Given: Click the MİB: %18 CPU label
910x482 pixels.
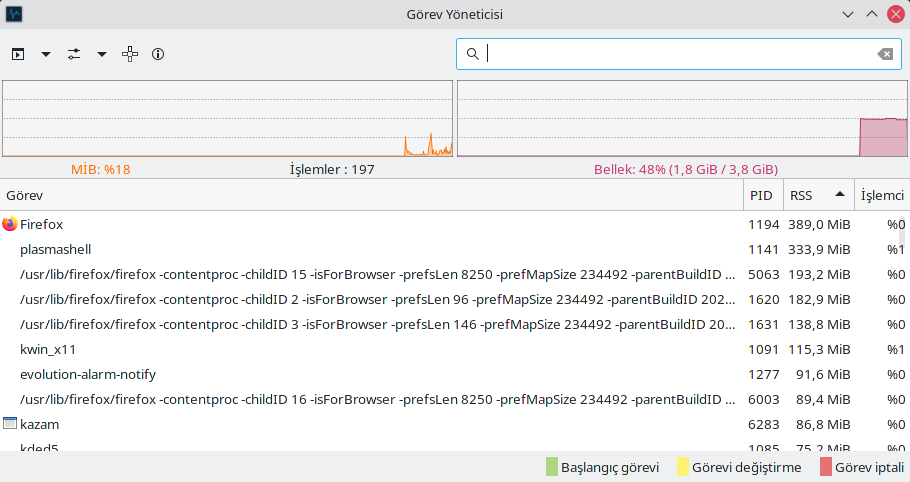Looking at the screenshot, I should [100, 169].
